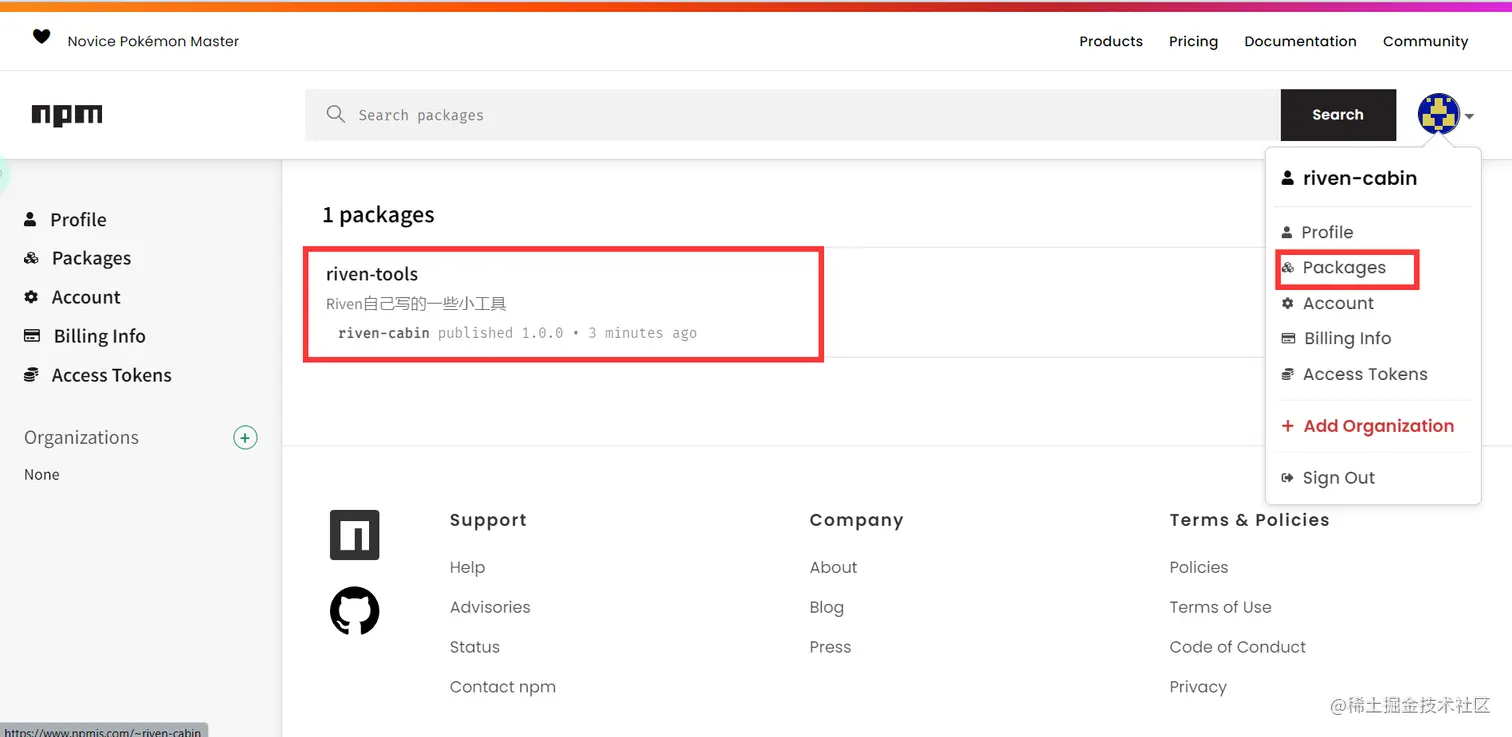Click dropdown menu Packages boxes icon
1512x737 pixels.
tap(1288, 267)
